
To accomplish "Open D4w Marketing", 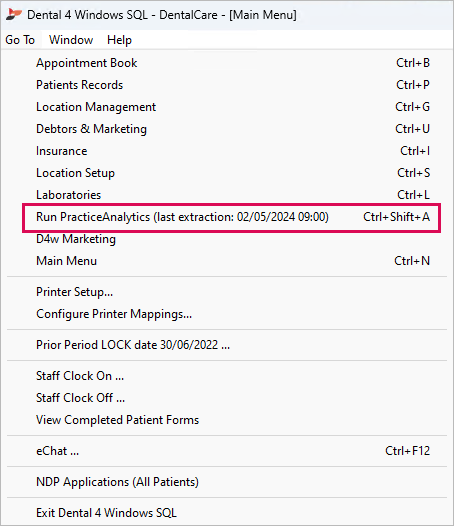I will (x=227, y=239).
